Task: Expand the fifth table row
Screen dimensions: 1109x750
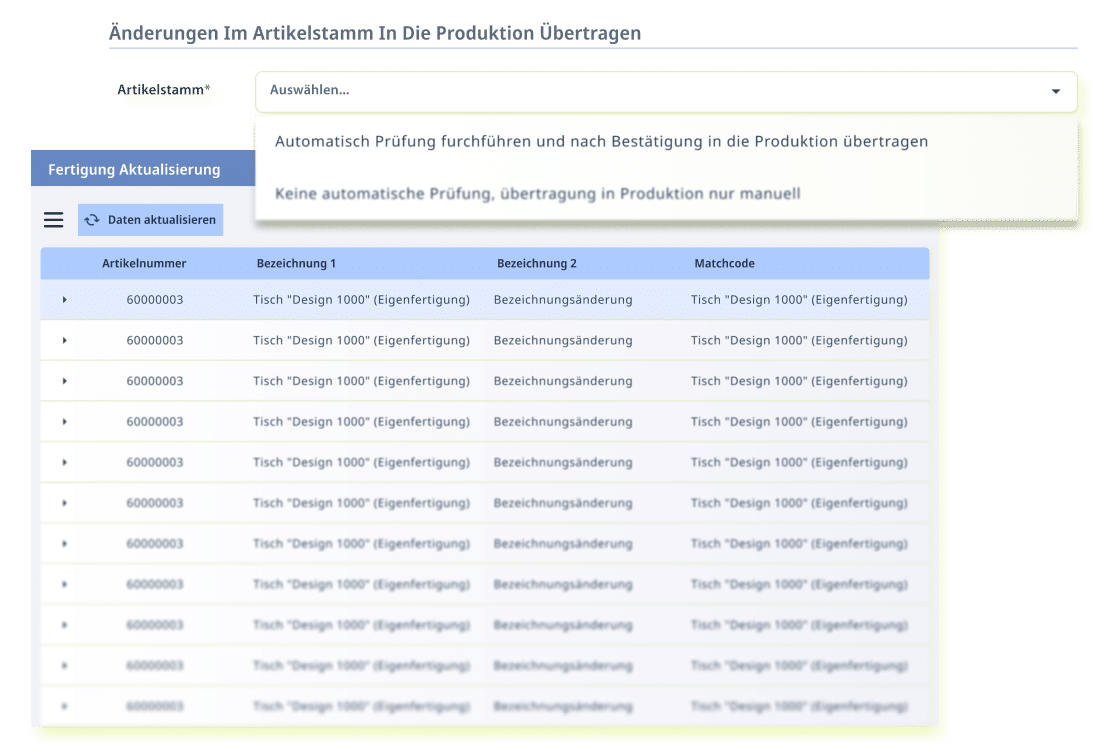Action: point(64,463)
